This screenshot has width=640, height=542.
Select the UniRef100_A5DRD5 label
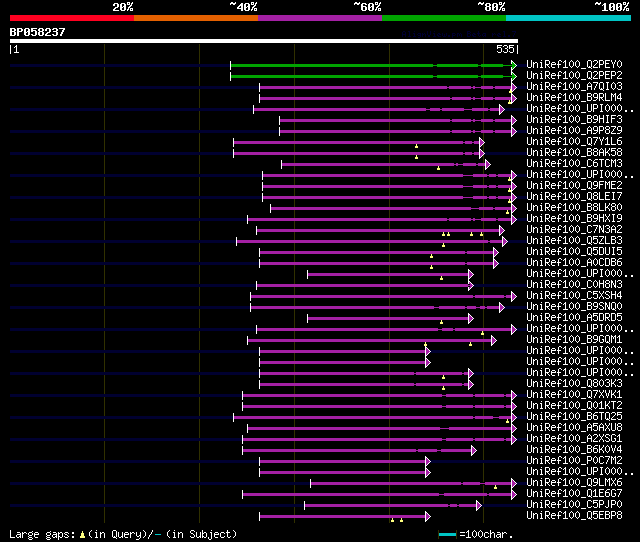[x=574, y=318]
